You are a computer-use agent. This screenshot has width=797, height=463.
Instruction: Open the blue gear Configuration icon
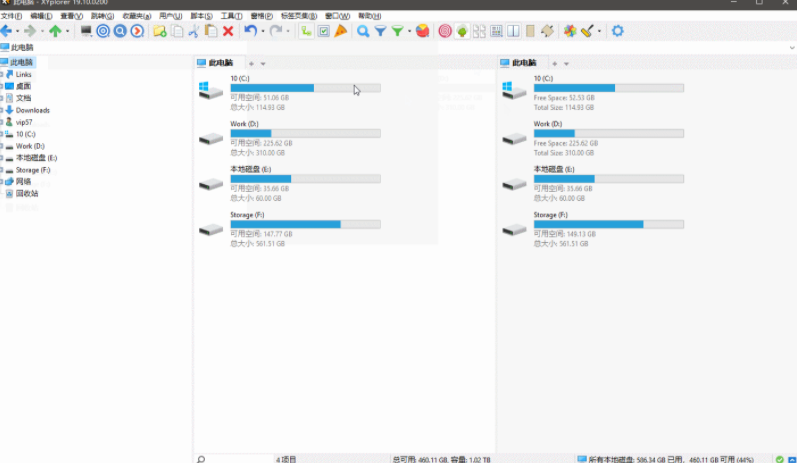pos(617,31)
